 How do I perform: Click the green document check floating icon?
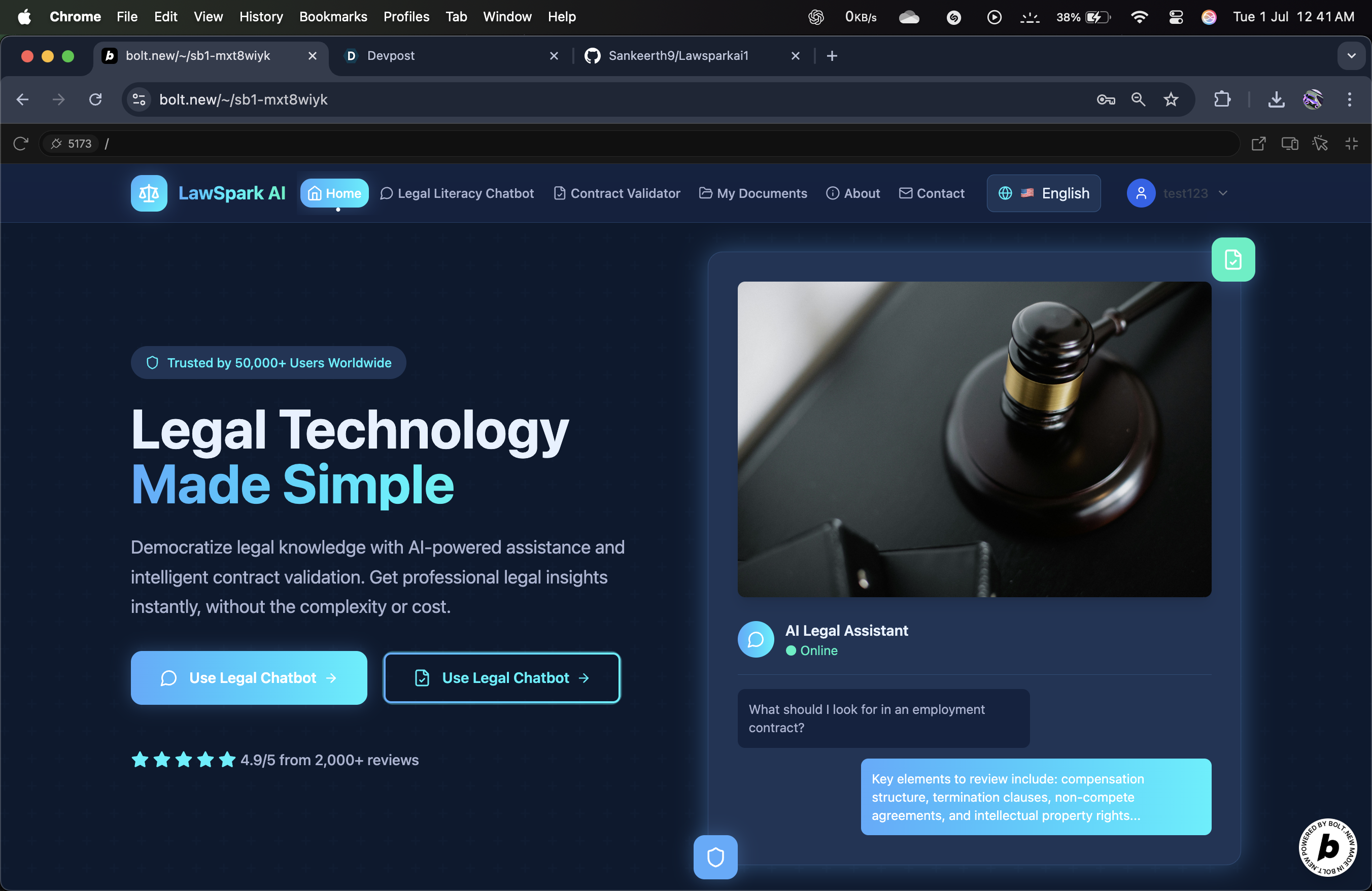[x=1232, y=260]
